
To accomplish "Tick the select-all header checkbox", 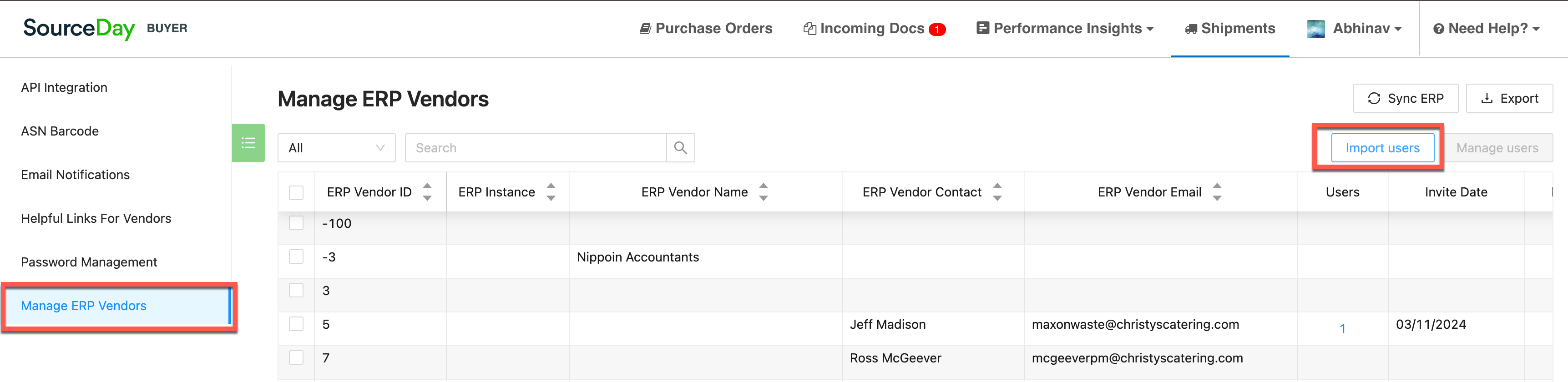I will 296,193.
